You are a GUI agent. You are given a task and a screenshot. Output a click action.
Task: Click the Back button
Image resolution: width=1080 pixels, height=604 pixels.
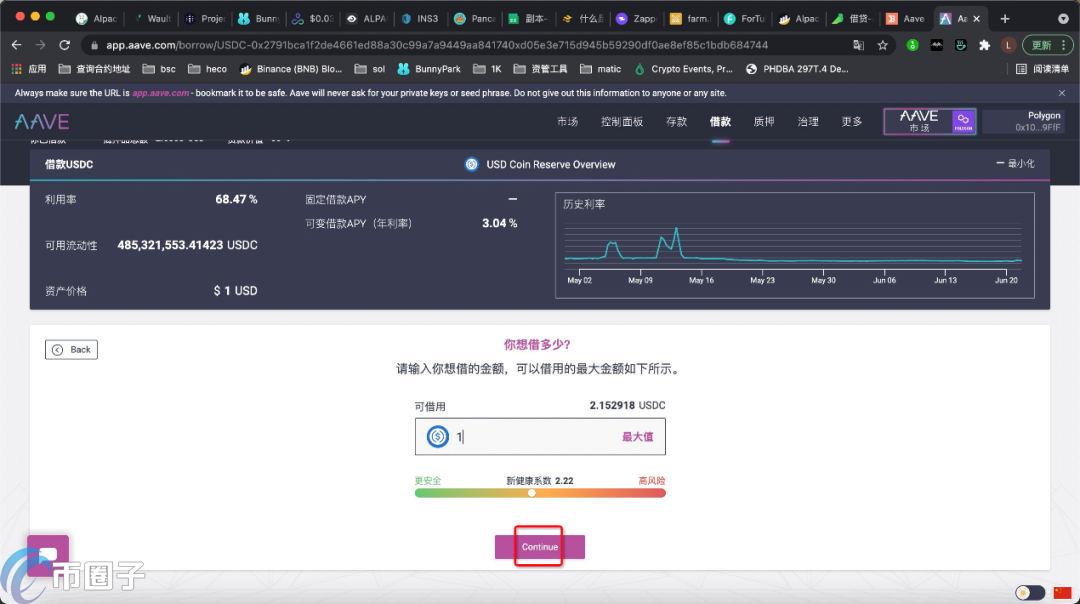click(x=72, y=350)
